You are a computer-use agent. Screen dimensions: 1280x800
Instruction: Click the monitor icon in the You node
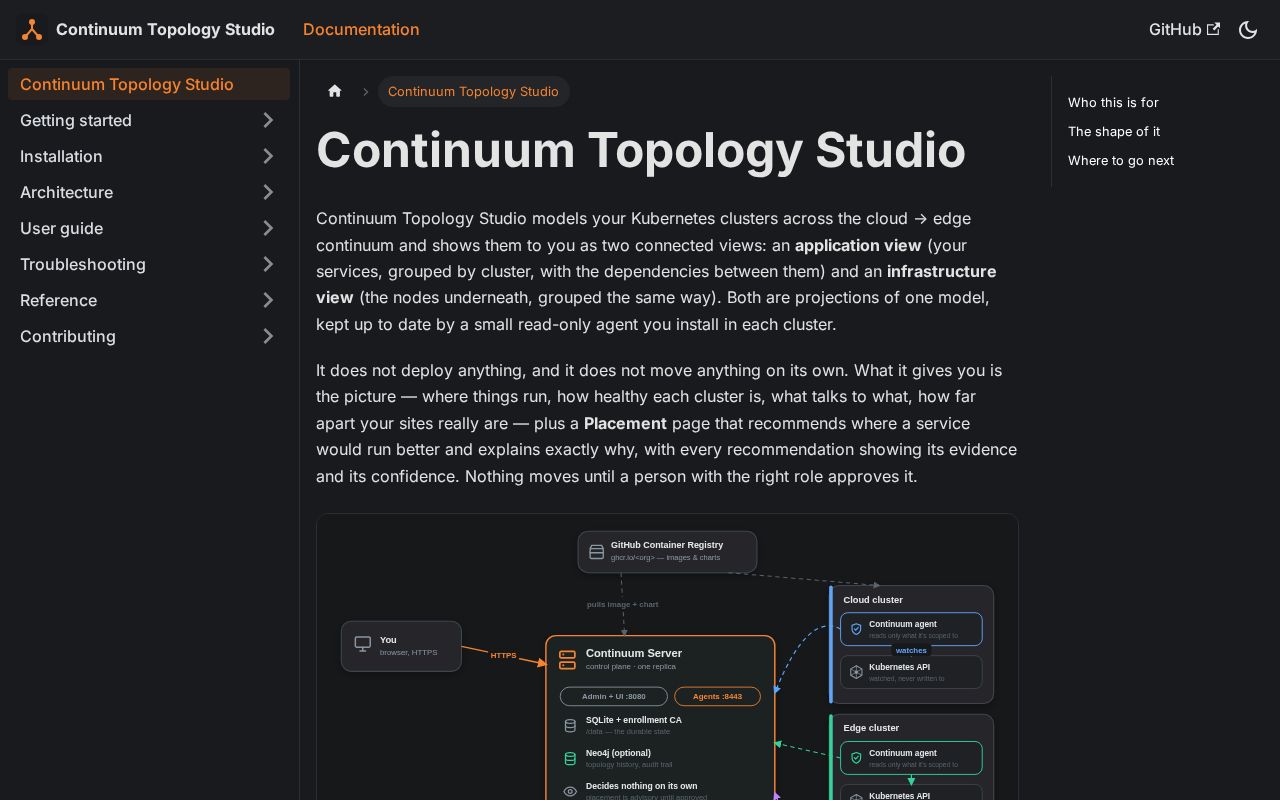pyautogui.click(x=363, y=645)
